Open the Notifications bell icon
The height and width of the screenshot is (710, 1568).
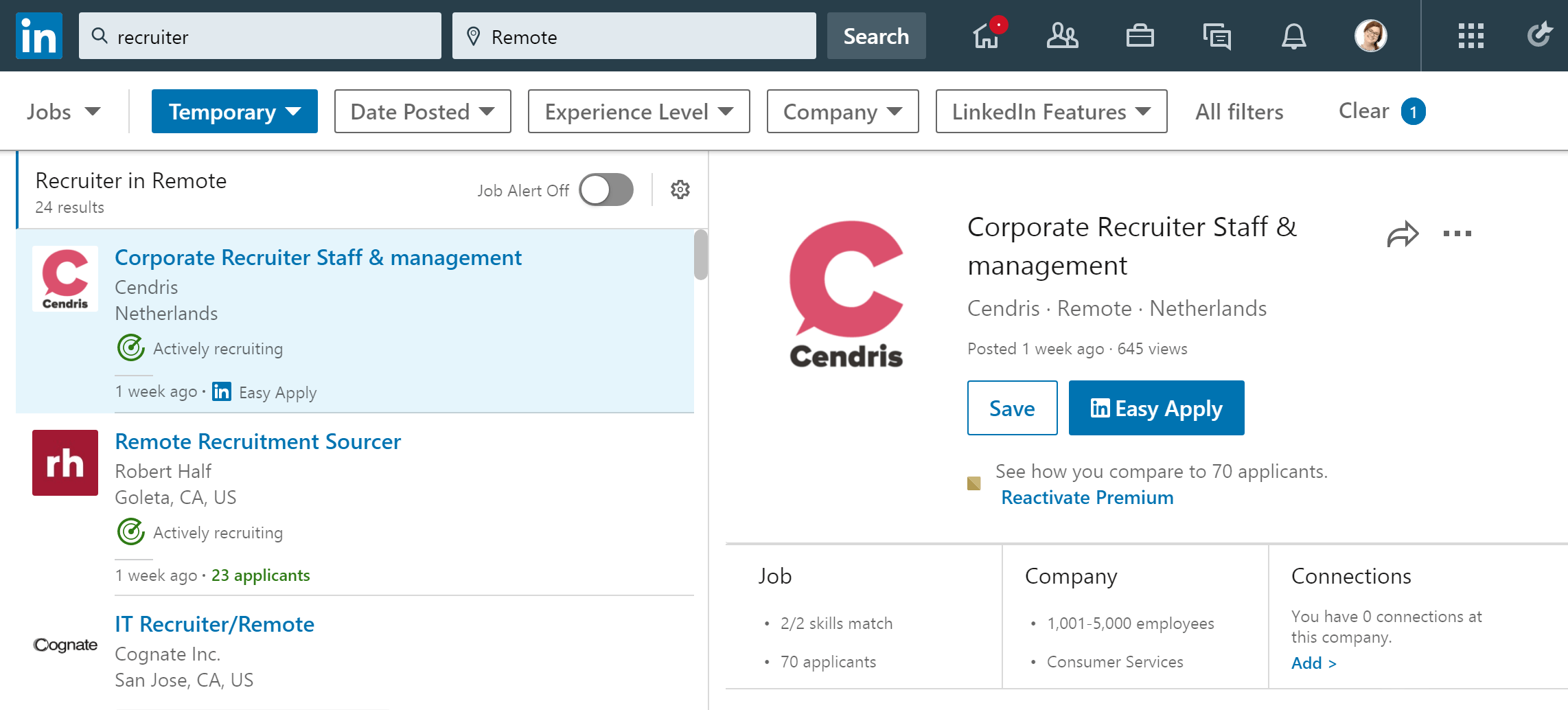(x=1293, y=36)
